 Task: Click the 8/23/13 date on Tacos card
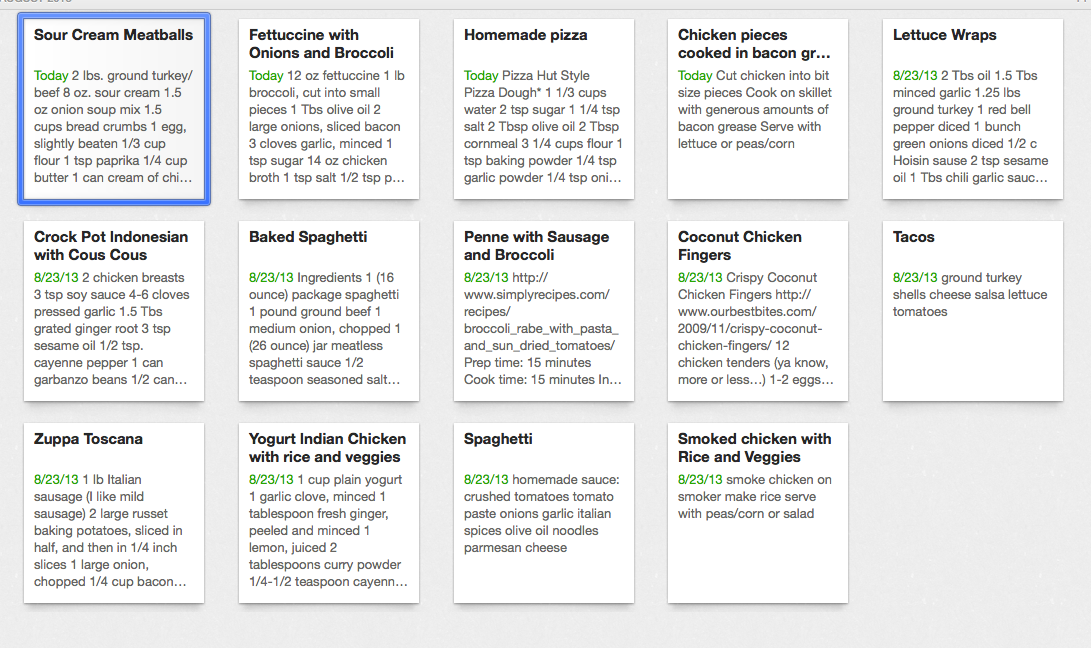tap(915, 277)
